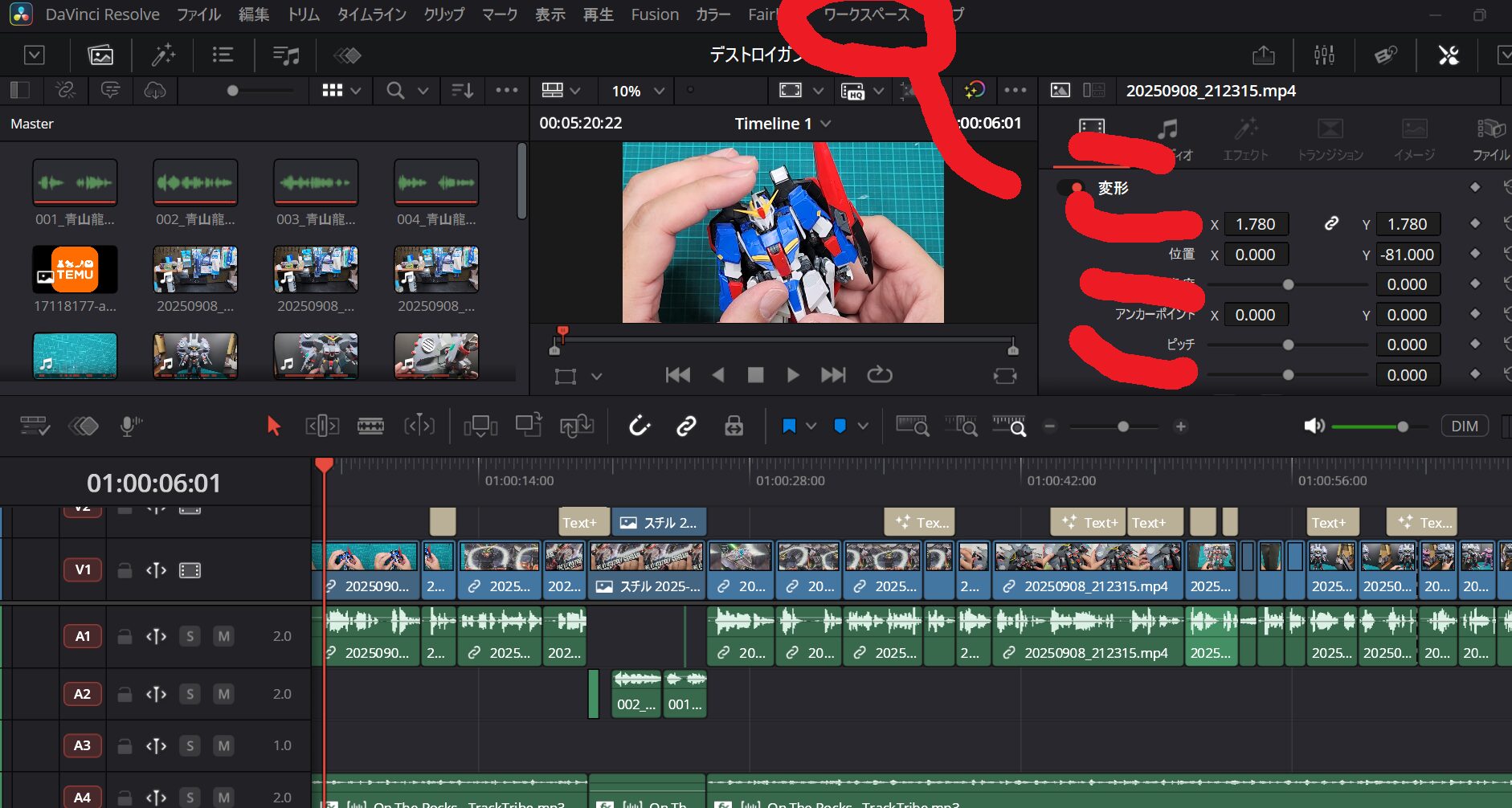Toggle the 変形 transform section switch
The image size is (1512, 808).
coord(1072,187)
